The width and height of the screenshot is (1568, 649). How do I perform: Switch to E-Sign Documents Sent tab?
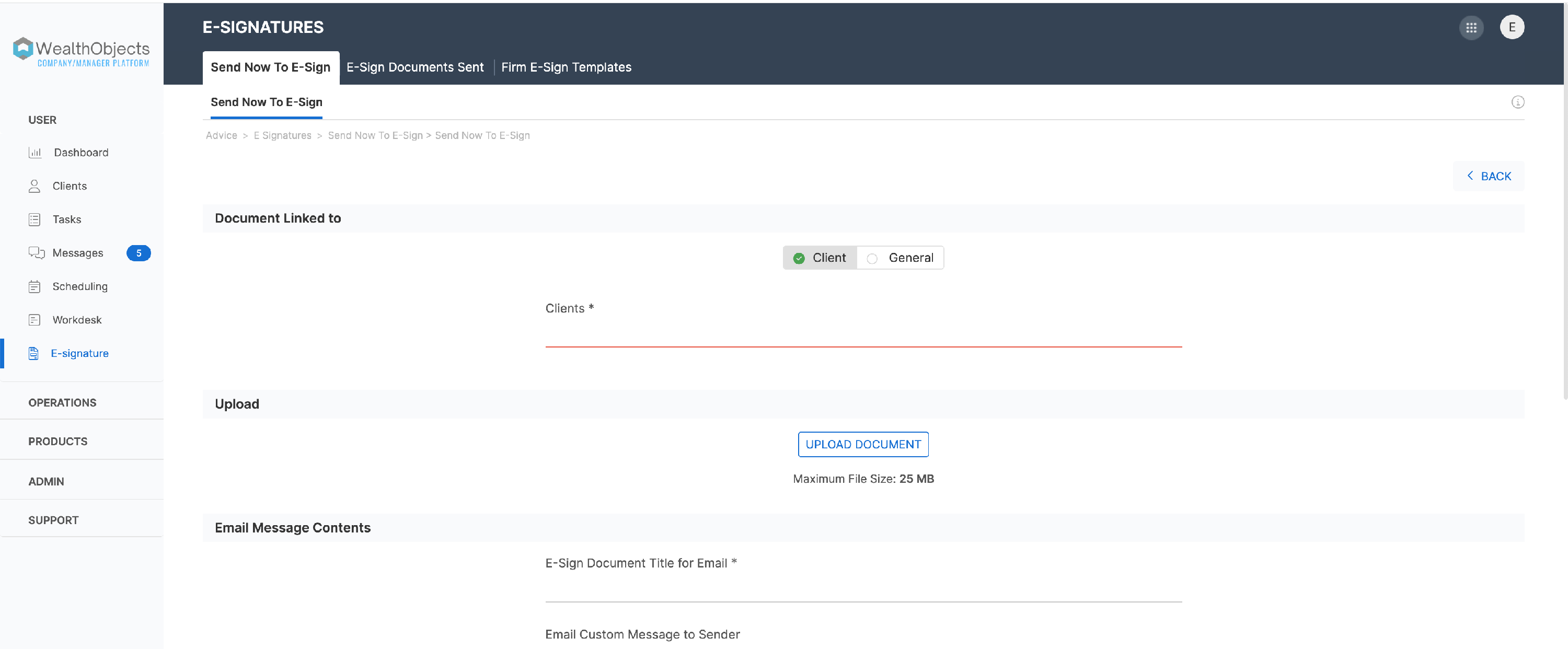414,67
